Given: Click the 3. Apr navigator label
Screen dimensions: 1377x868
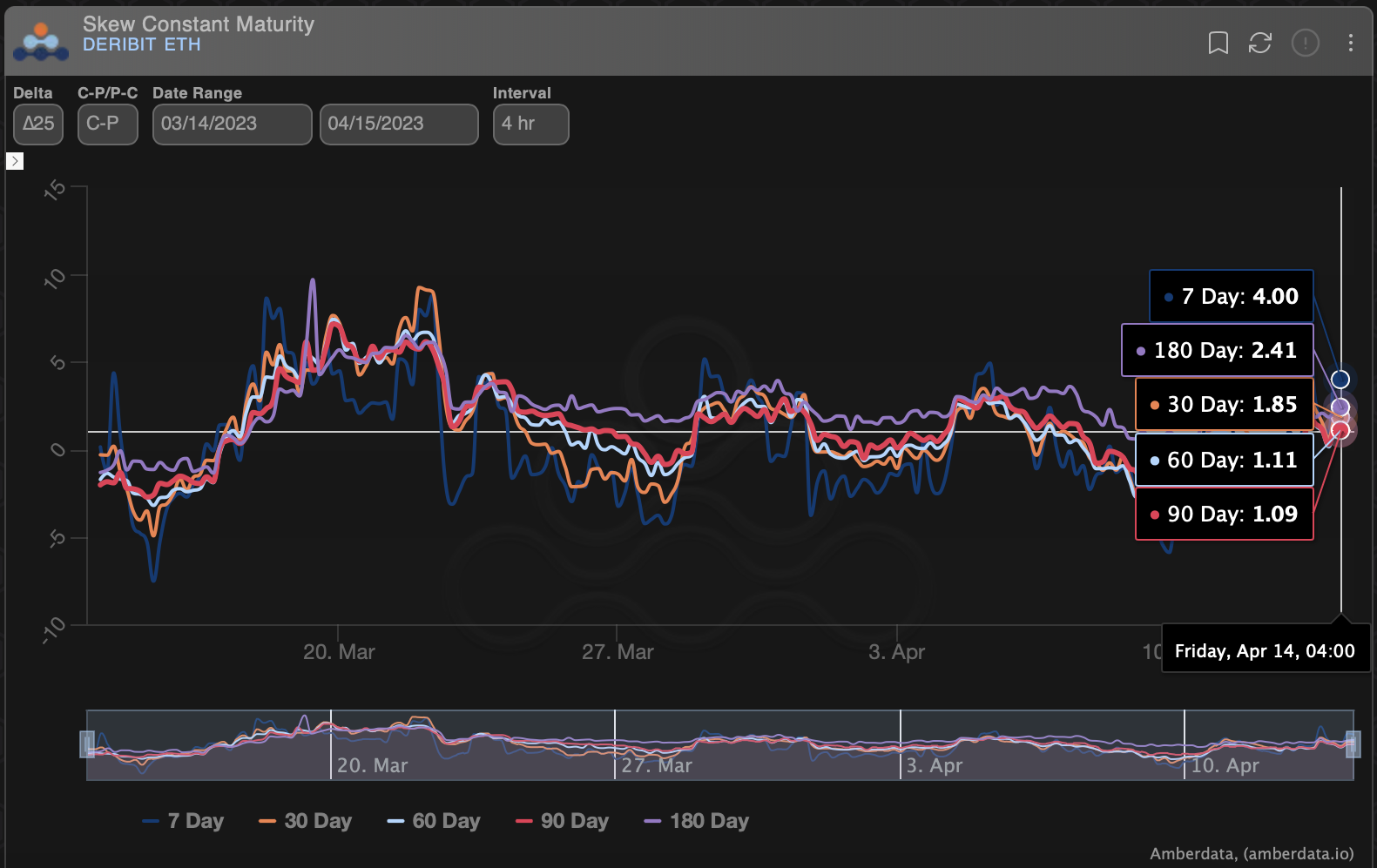Looking at the screenshot, I should [x=934, y=766].
